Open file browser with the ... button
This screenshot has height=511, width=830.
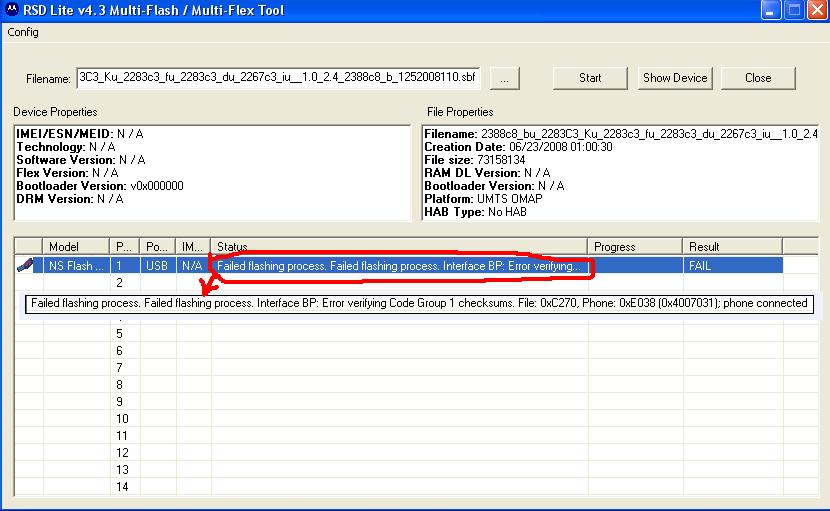(504, 78)
